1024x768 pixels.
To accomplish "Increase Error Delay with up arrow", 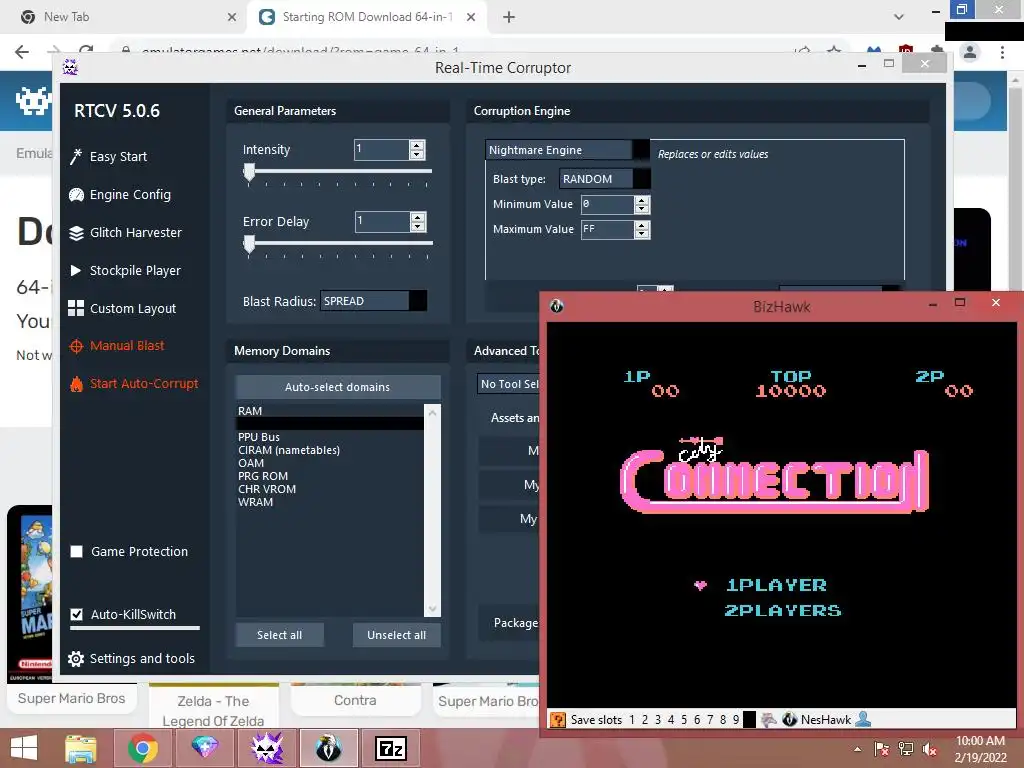I will click(418, 217).
